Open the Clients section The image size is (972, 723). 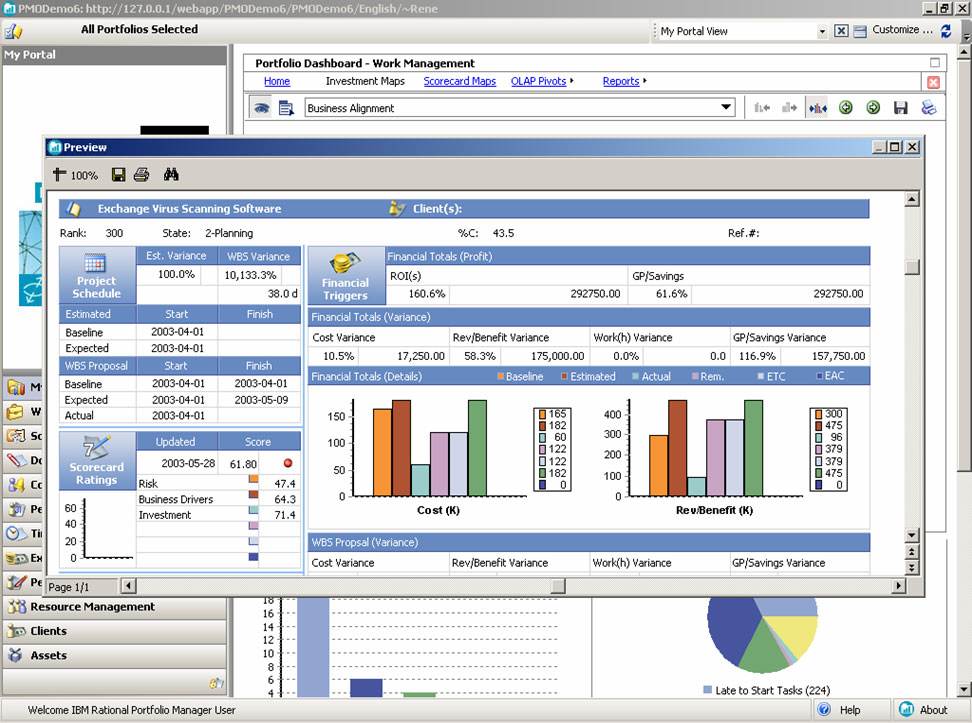click(114, 631)
